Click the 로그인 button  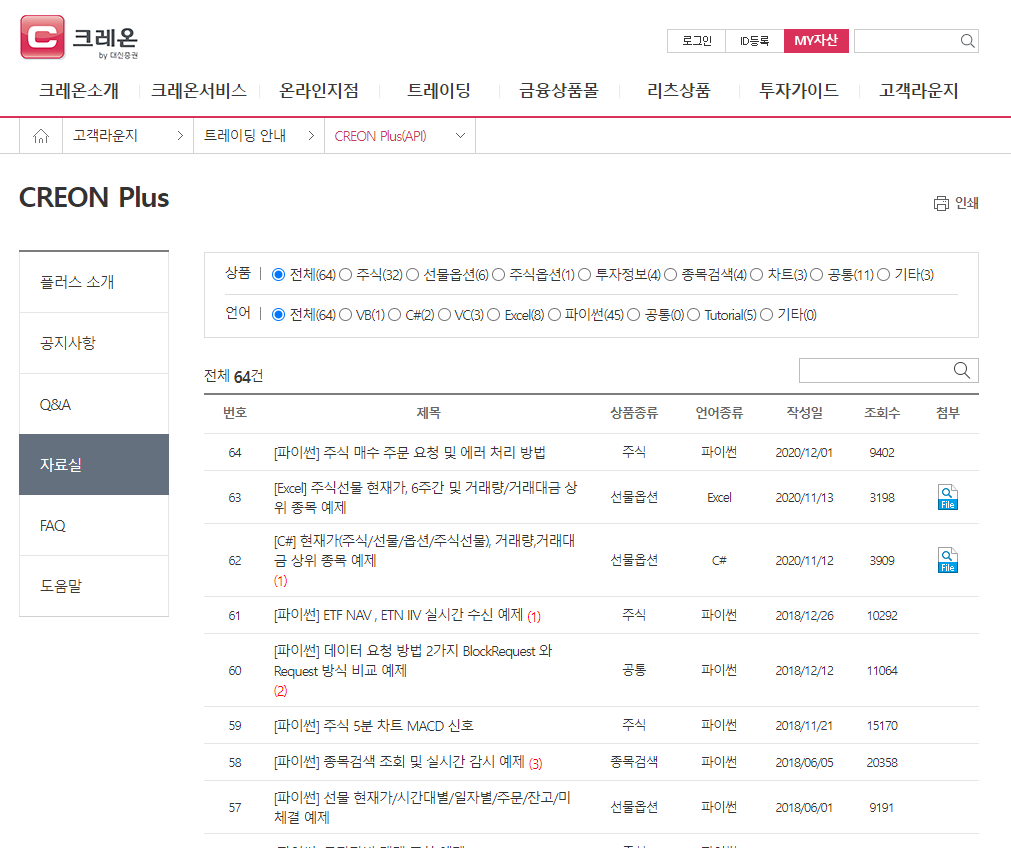point(696,41)
